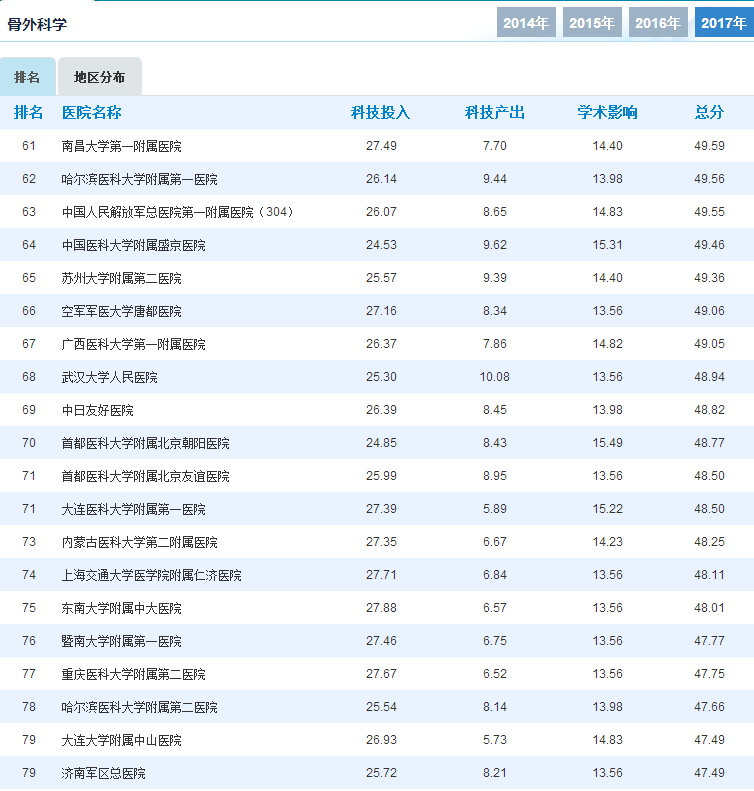Open the 排名 tab
Image resolution: width=754 pixels, height=791 pixels.
tap(27, 77)
